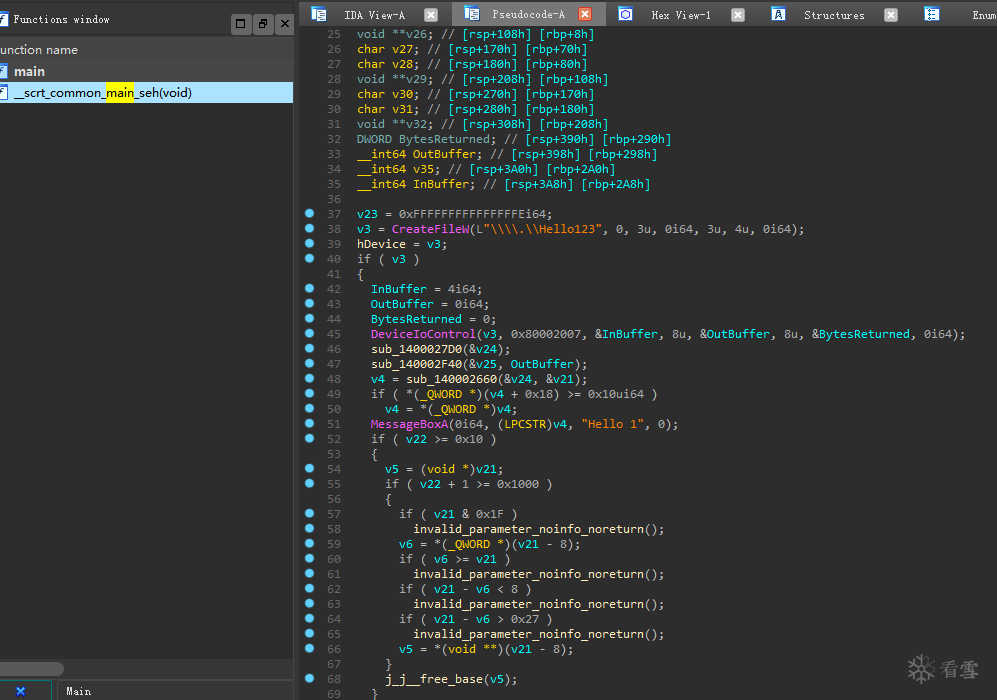Screen dimensions: 997x700
Task: Open the Structures tab
Action: 833,15
